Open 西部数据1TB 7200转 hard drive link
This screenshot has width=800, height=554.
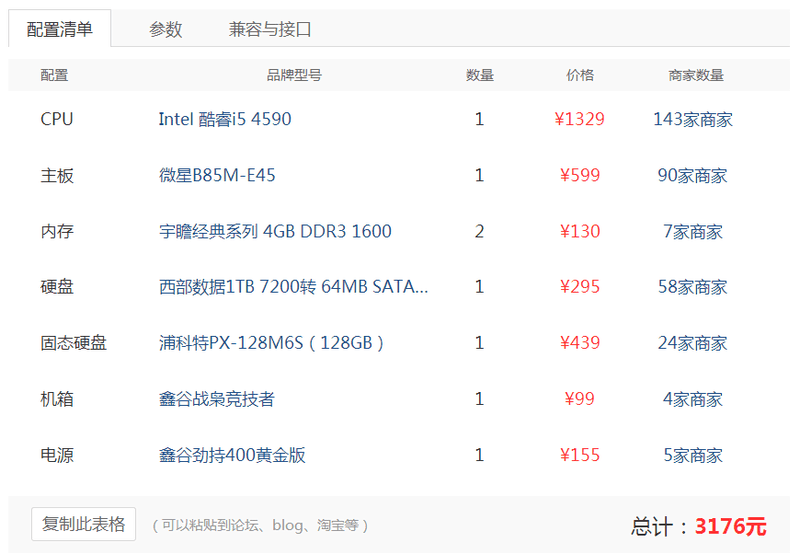click(x=293, y=287)
